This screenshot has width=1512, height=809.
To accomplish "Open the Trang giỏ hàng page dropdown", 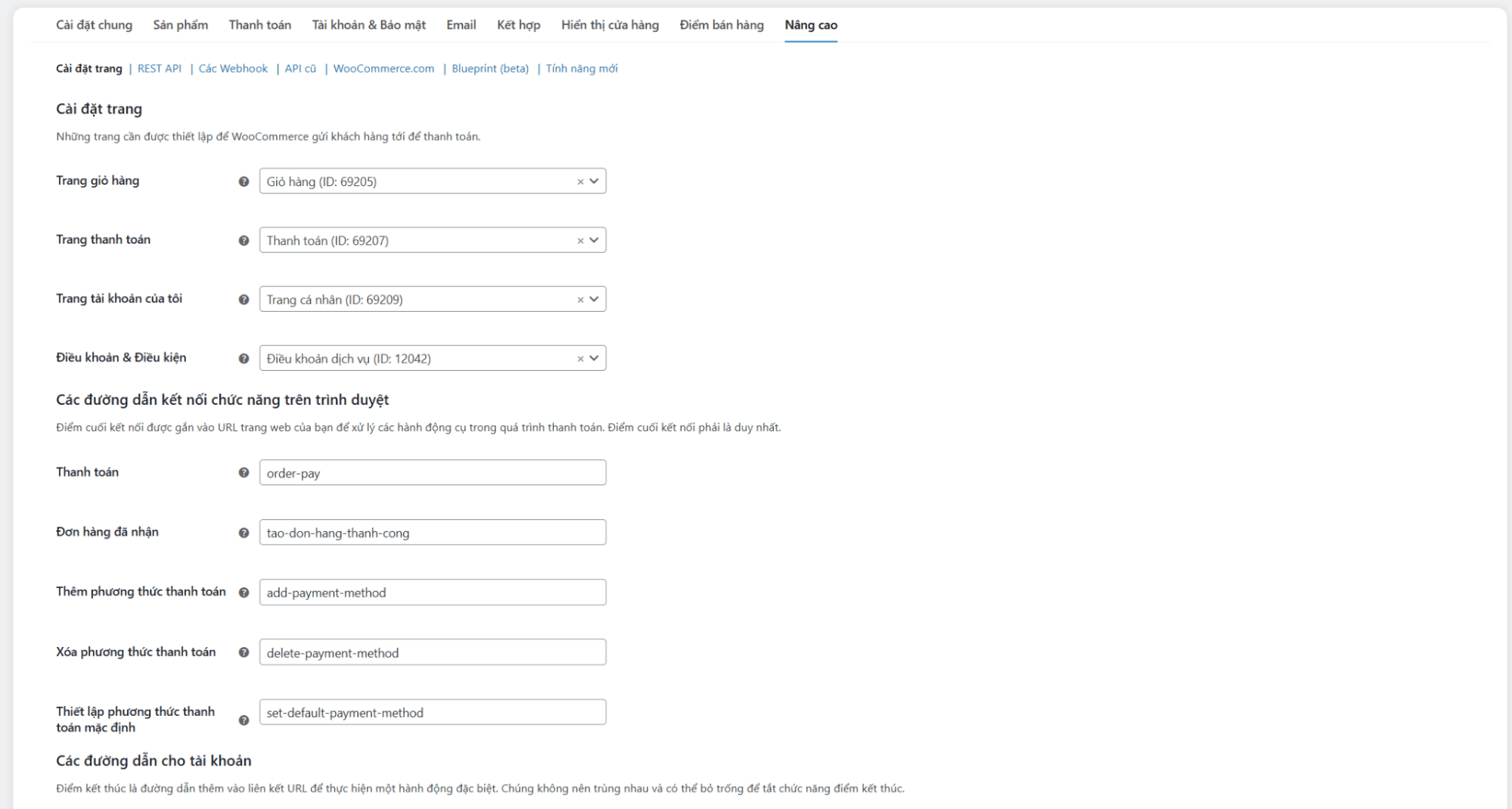I will click(595, 182).
